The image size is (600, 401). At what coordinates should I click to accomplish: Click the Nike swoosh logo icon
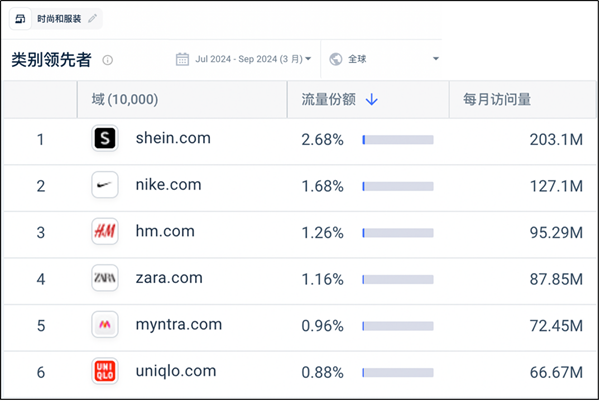[105, 185]
